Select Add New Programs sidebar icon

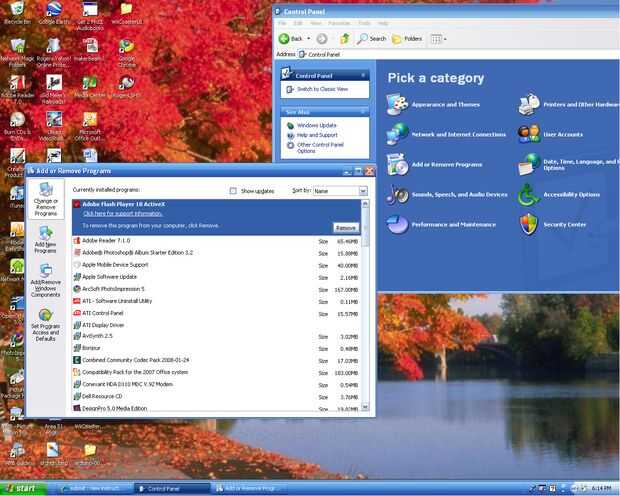point(45,240)
